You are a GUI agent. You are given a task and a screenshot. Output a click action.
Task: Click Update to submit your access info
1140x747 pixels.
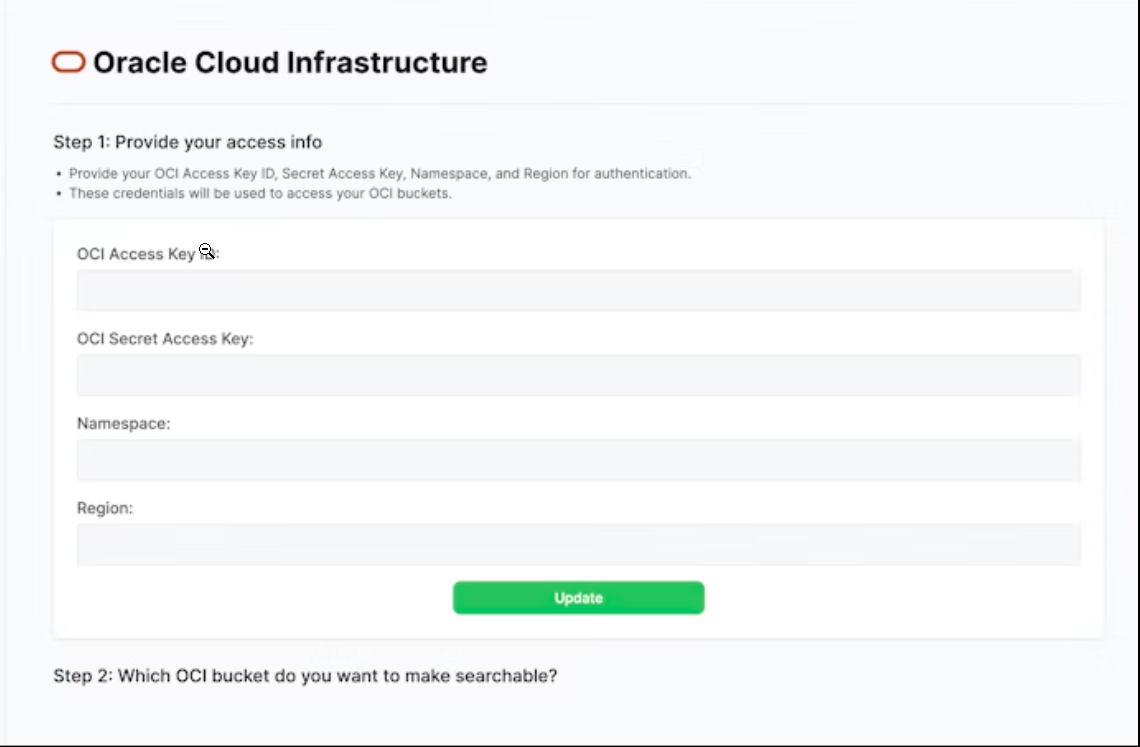[x=578, y=597]
